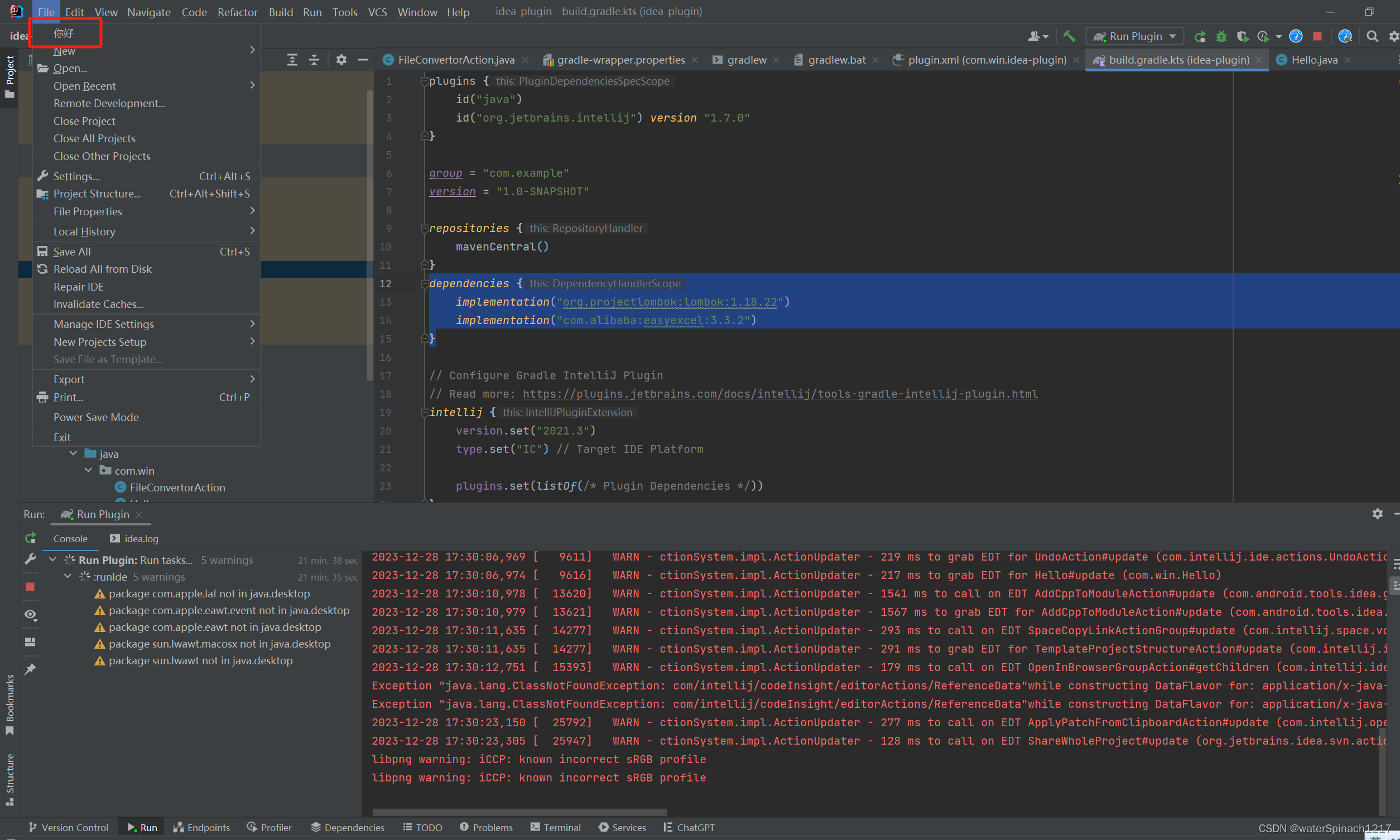Open Project panel gear options

pos(341,60)
